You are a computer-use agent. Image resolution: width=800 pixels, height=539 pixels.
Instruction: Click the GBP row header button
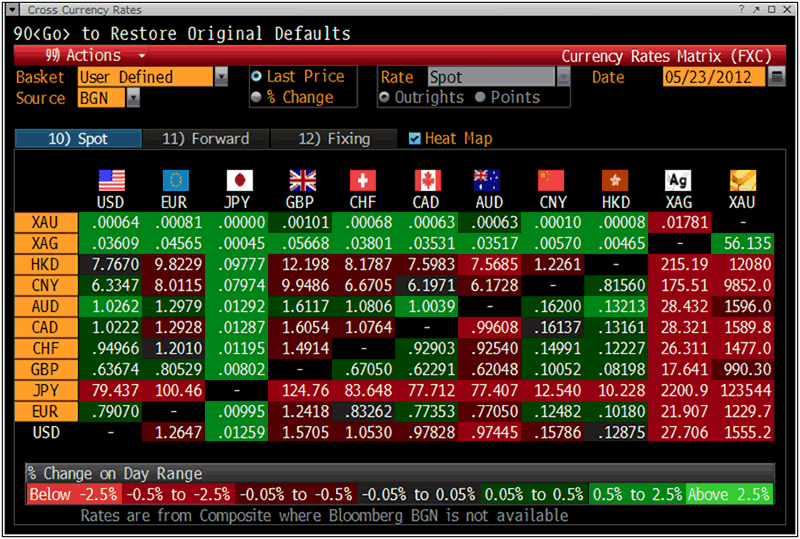[x=46, y=369]
